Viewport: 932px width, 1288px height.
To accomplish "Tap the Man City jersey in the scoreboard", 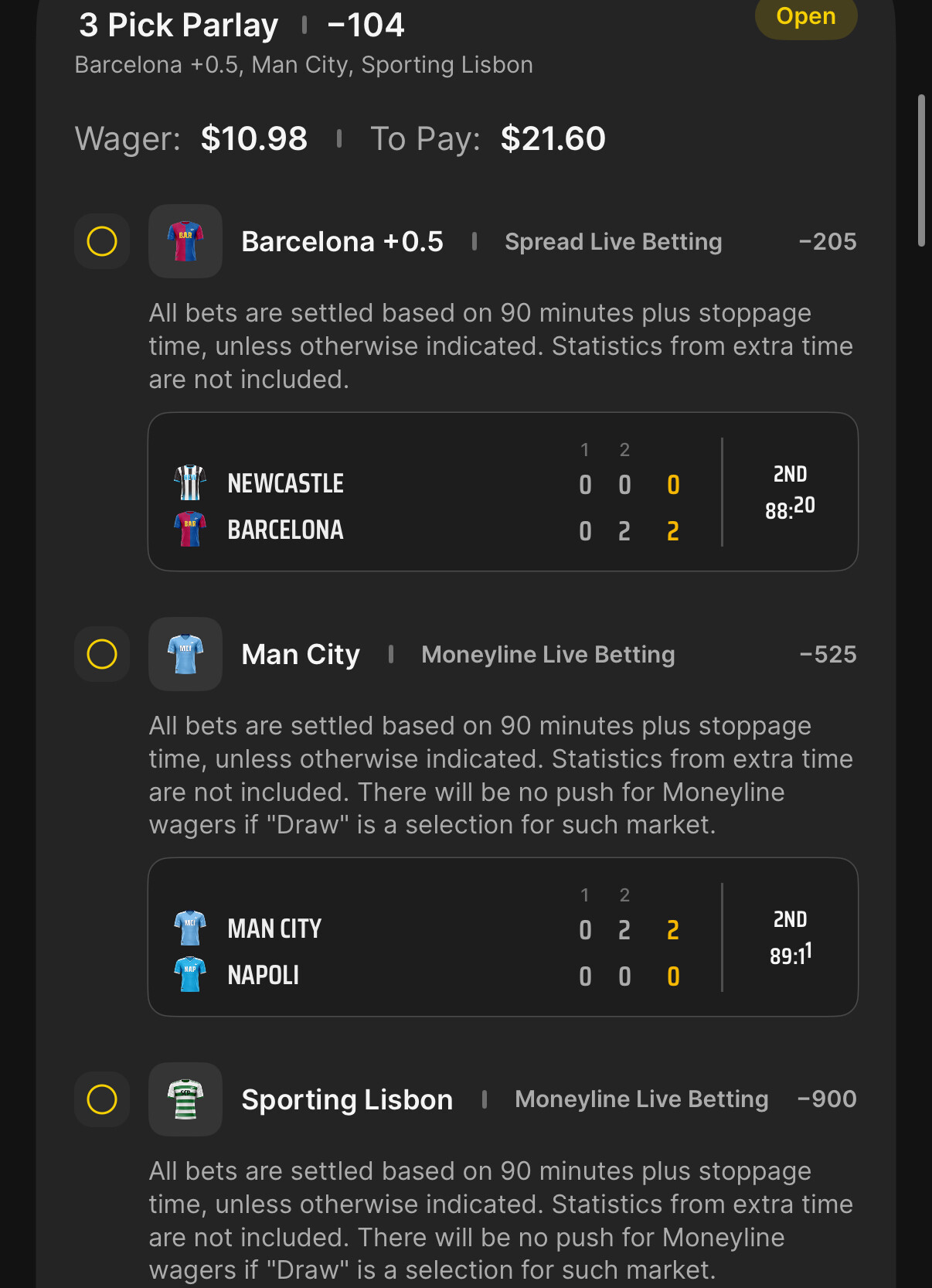I will pos(190,929).
